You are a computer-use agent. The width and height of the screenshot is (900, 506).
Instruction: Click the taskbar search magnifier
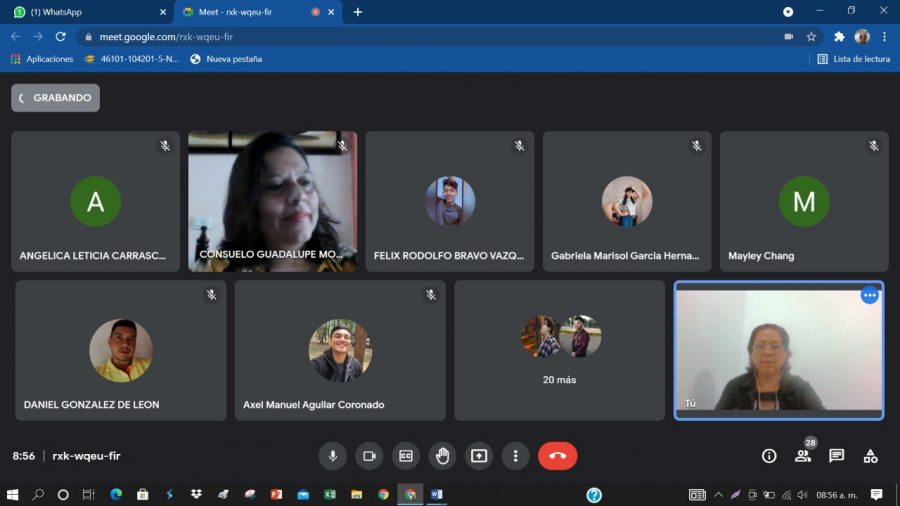[x=38, y=495]
